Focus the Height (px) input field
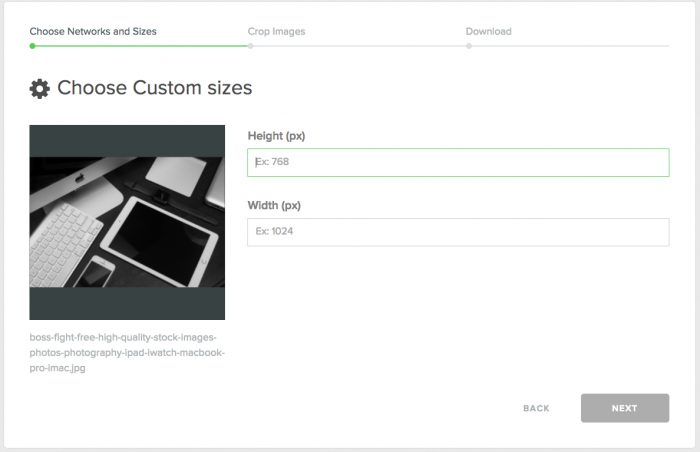Screen dimensions: 700x452 (458, 162)
